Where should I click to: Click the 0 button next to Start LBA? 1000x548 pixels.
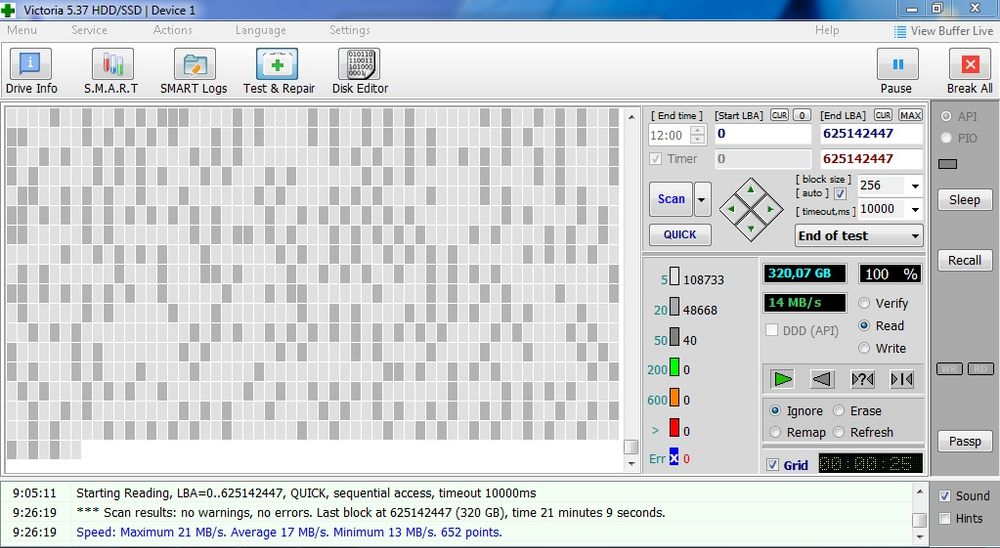[x=802, y=115]
